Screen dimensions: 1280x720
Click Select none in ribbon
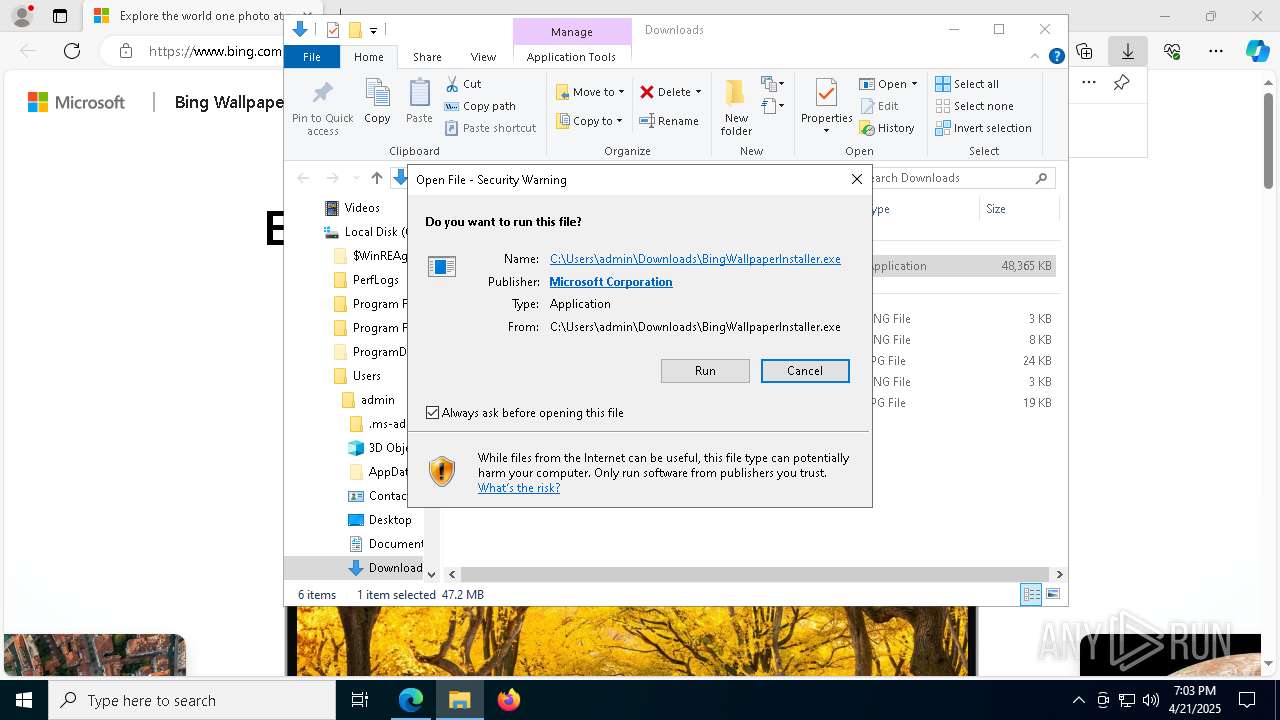[x=974, y=106]
